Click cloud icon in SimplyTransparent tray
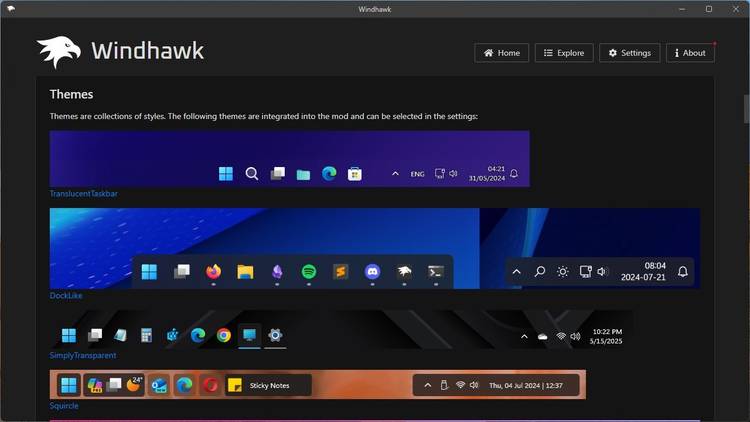750x422 pixels. (542, 337)
